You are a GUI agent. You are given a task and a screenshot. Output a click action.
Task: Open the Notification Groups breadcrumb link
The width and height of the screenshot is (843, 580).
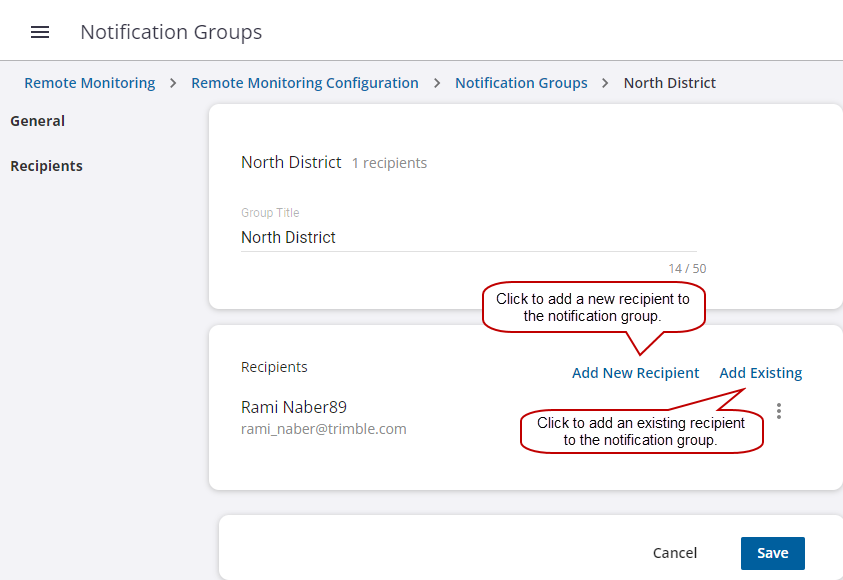click(x=521, y=83)
